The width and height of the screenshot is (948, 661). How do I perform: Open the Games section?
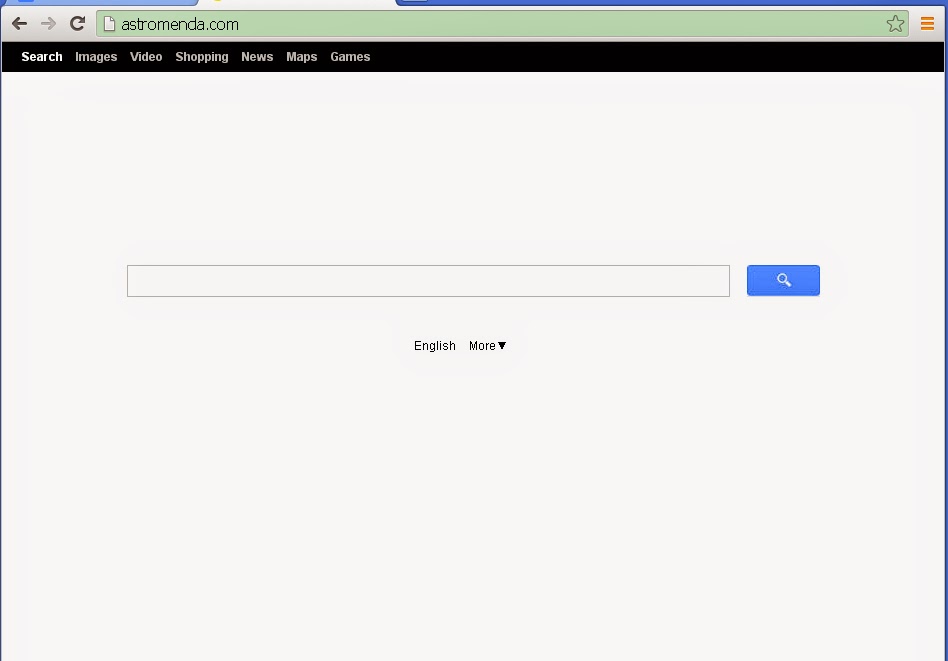click(350, 57)
